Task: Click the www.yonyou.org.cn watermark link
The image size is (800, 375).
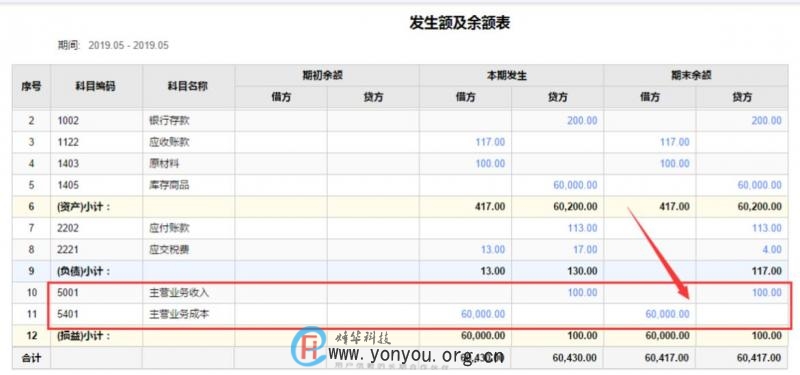Action: coord(416,355)
